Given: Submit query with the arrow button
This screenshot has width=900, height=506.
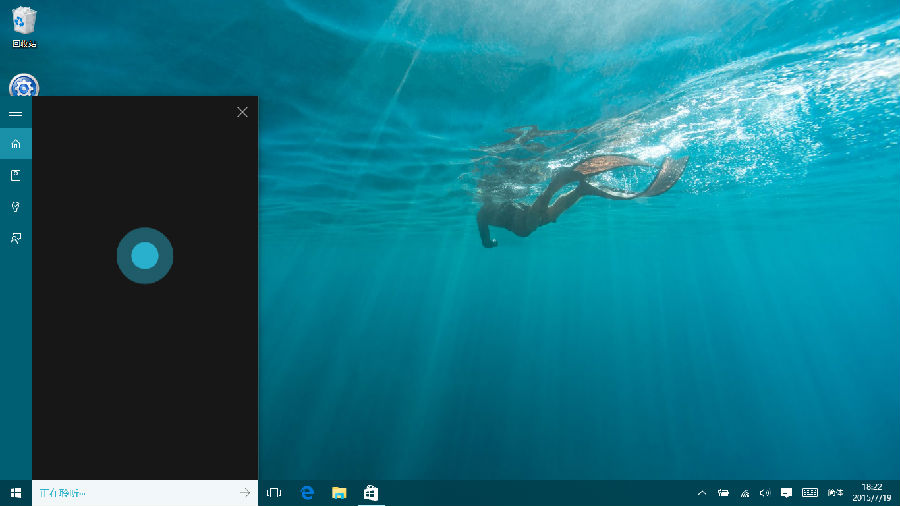Looking at the screenshot, I should point(245,493).
